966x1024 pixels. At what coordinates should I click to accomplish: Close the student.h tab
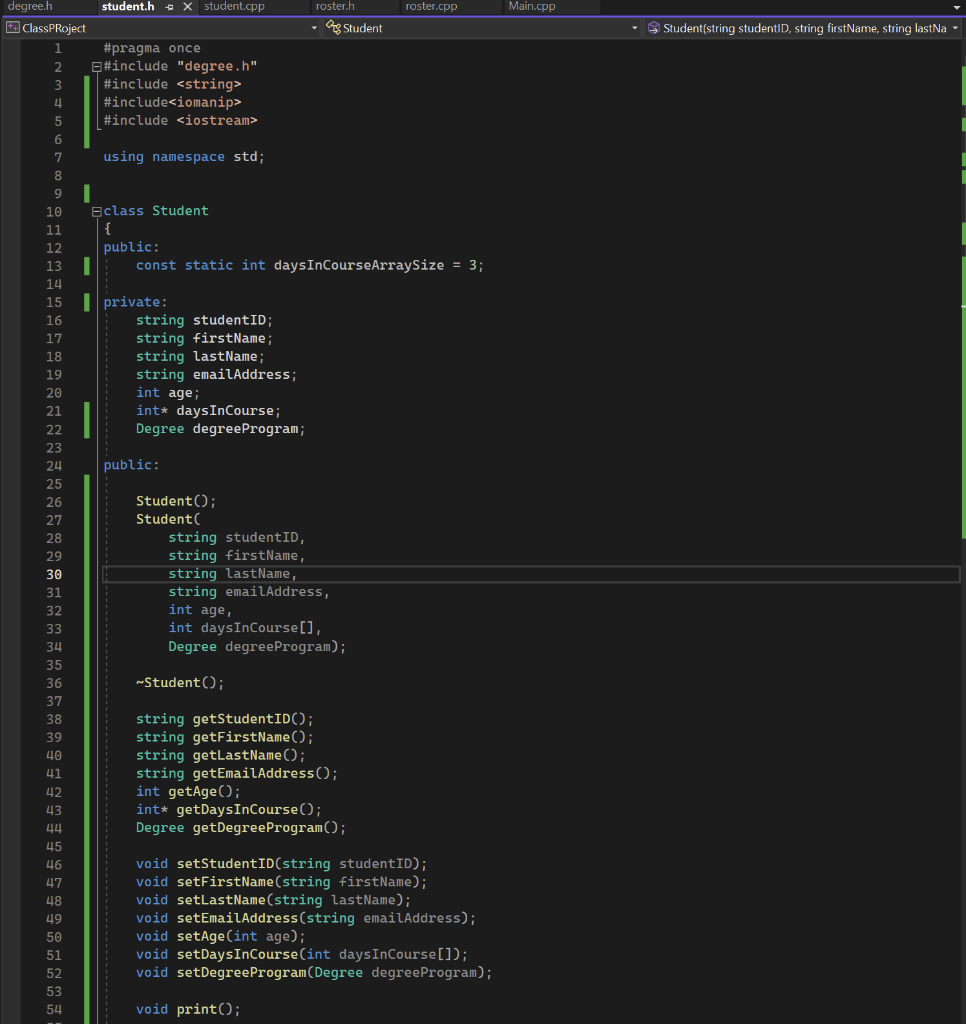187,8
